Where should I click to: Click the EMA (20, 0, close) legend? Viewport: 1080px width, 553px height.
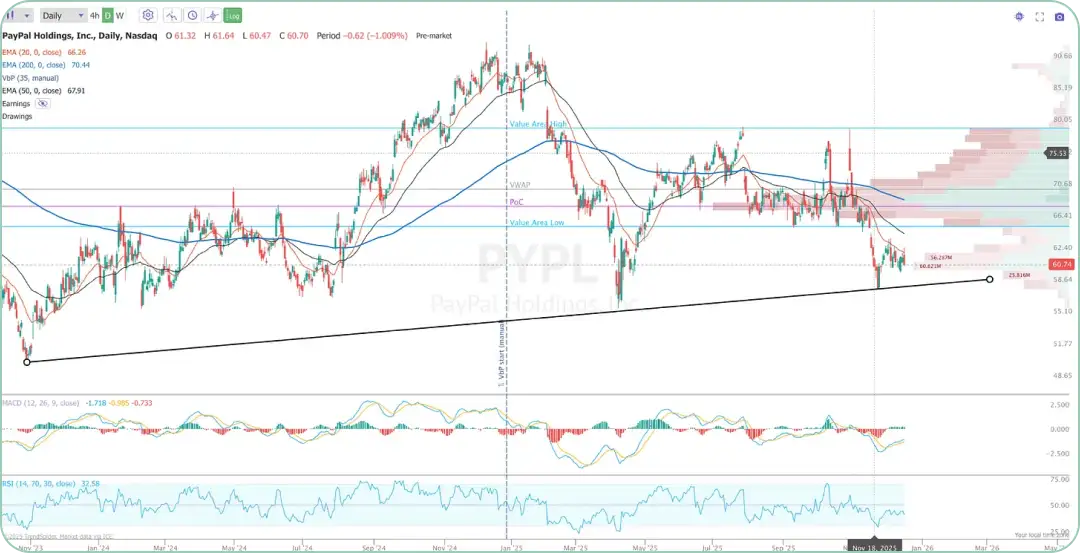(31, 52)
